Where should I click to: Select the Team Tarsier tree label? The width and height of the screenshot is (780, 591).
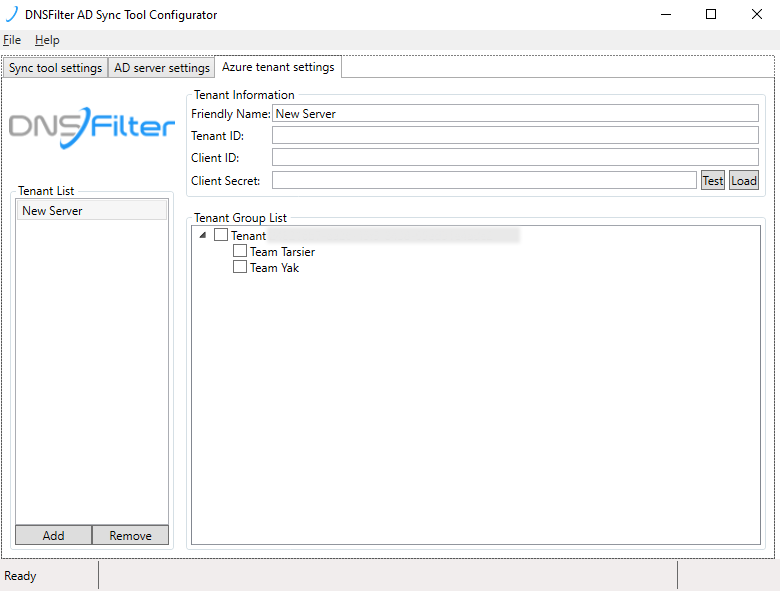(282, 252)
